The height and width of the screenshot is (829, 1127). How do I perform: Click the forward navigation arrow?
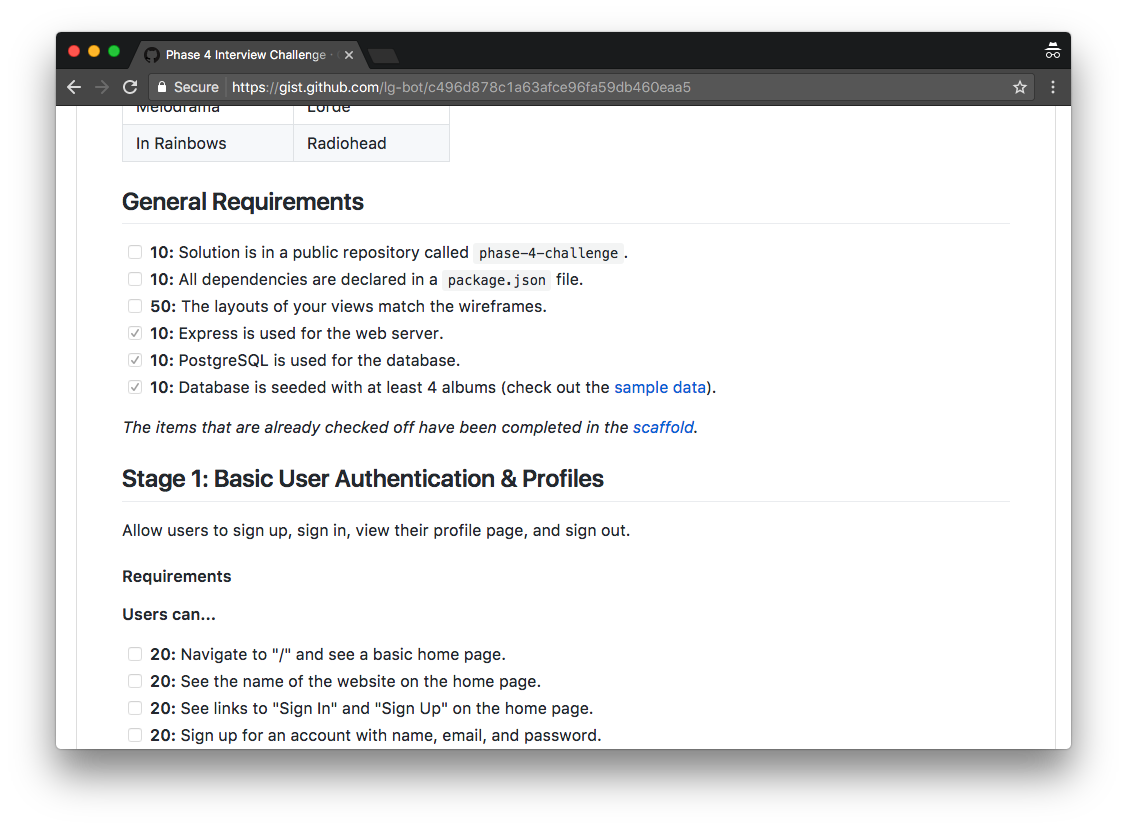pos(102,87)
